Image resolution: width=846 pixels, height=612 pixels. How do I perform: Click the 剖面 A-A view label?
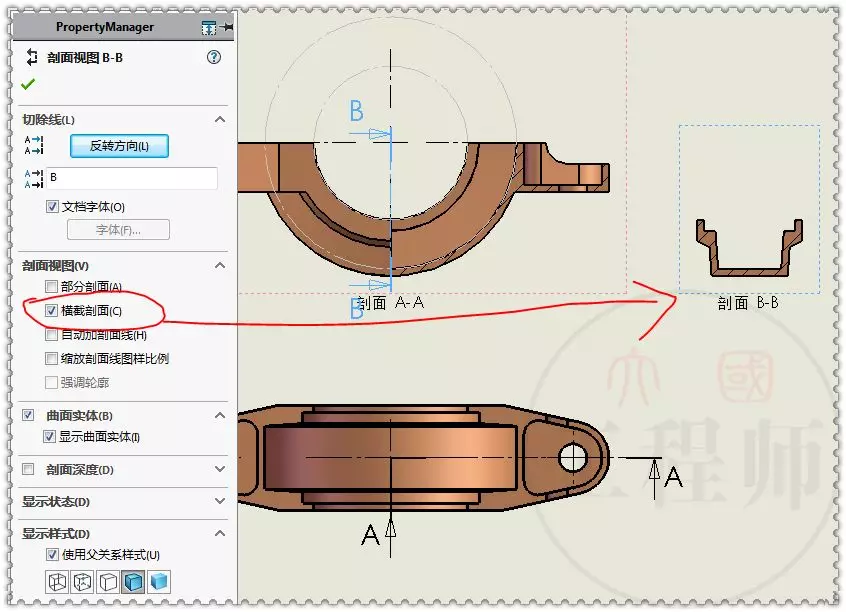[391, 303]
